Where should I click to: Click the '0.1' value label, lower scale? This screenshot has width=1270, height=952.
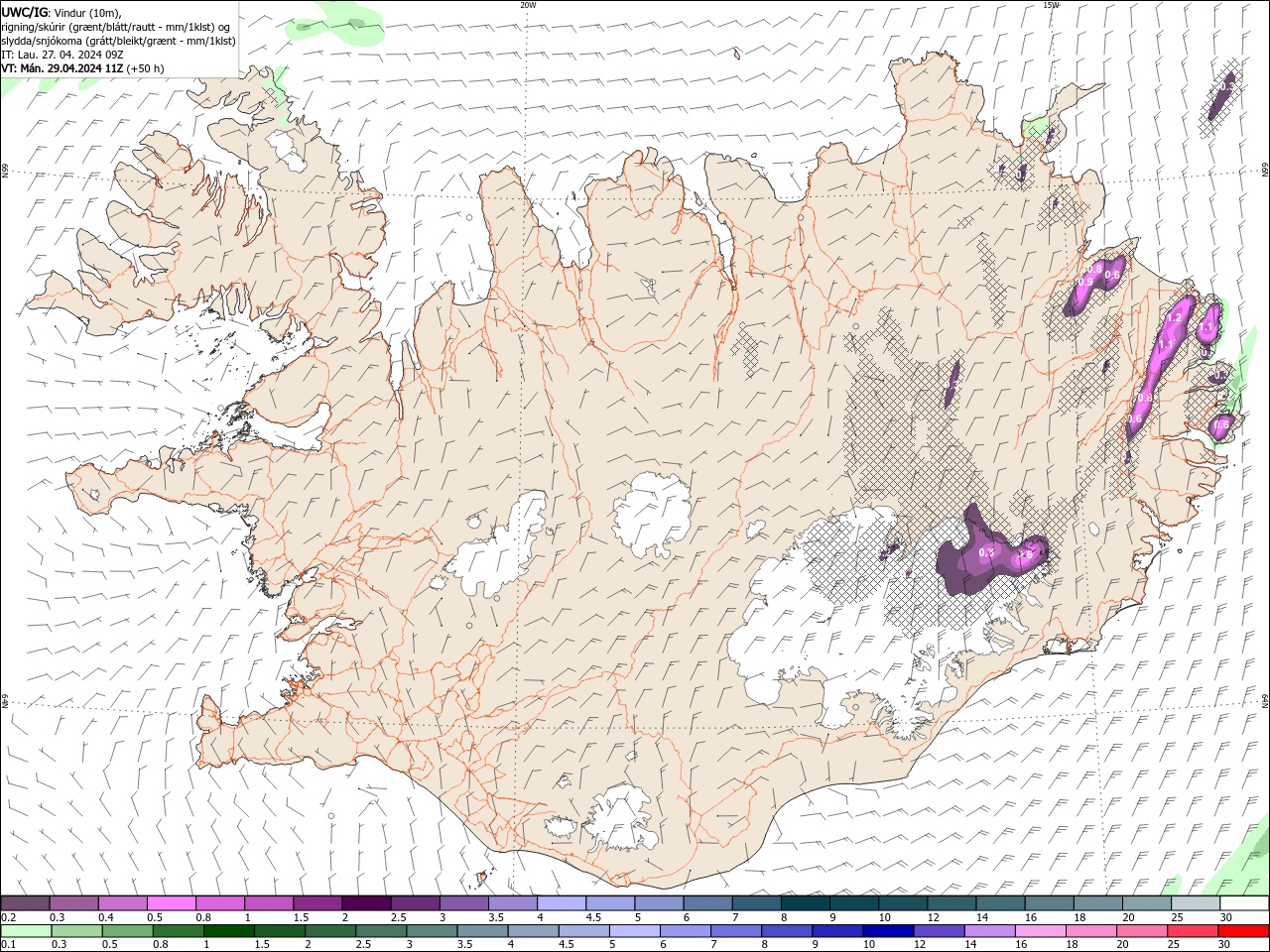click(8, 945)
